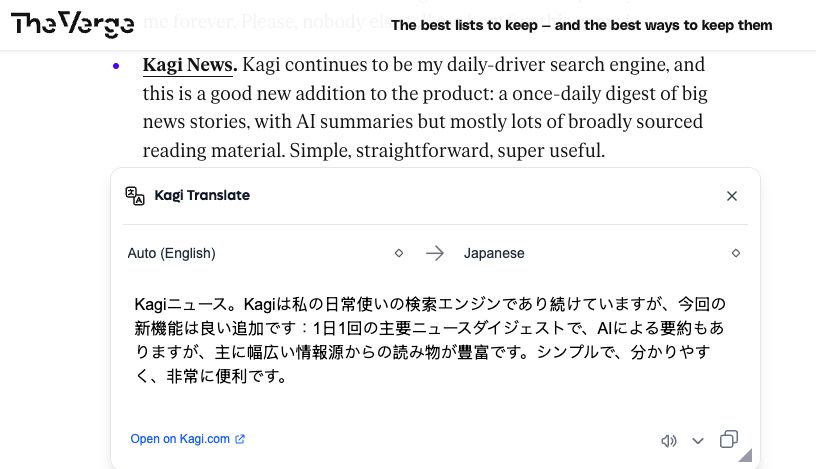816x469 pixels.
Task: Go to The Verge homepage logo
Action: [72, 24]
